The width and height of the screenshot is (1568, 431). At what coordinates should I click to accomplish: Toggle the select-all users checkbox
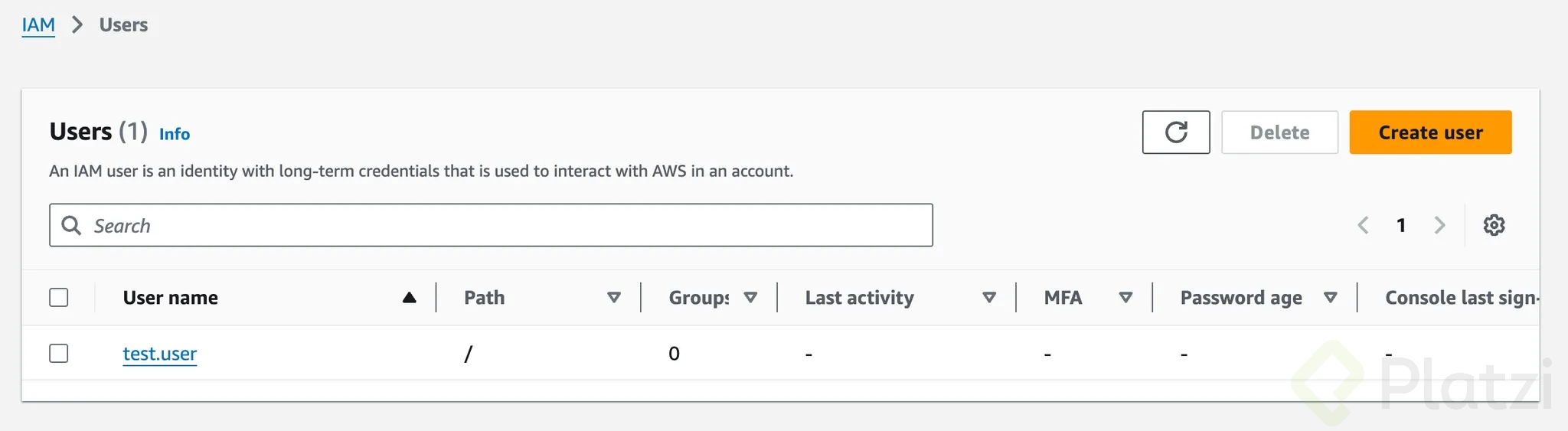pos(59,298)
